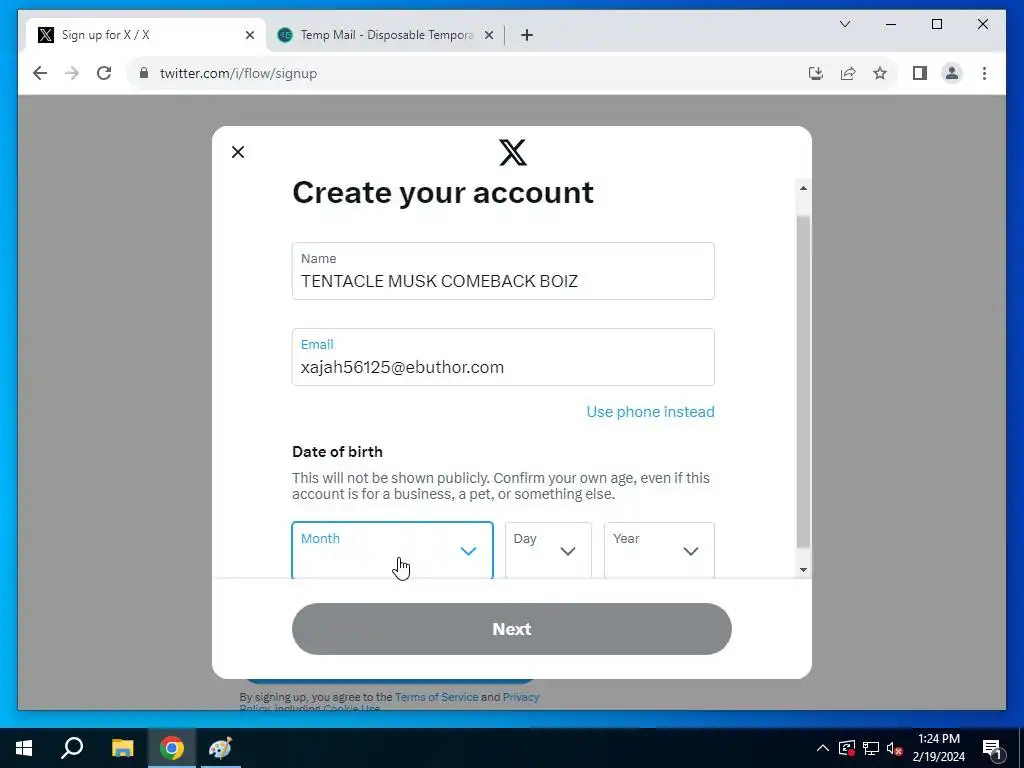Click the browser forward arrow

[72, 73]
